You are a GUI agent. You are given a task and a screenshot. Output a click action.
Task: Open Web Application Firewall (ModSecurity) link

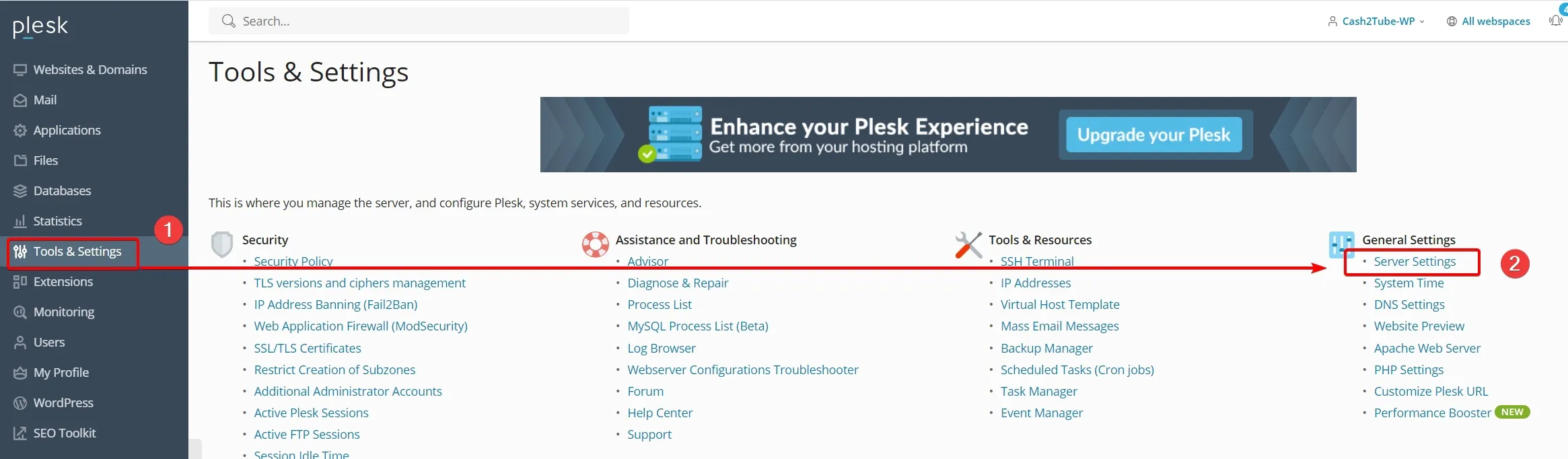pyautogui.click(x=361, y=326)
